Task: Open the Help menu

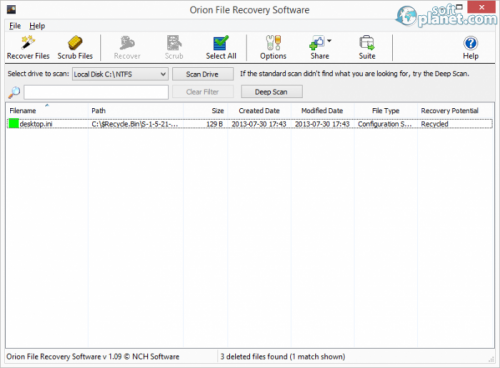Action: click(x=37, y=26)
